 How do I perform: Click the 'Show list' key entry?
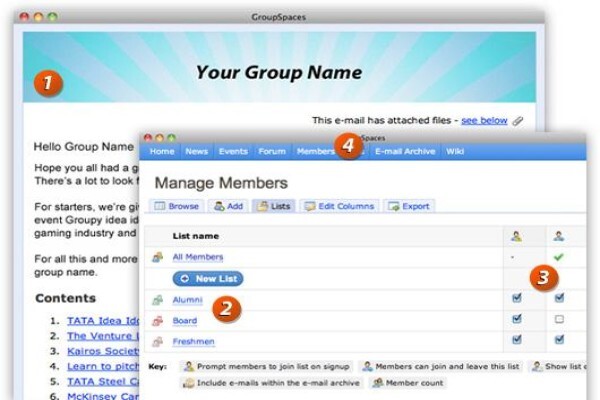point(557,367)
